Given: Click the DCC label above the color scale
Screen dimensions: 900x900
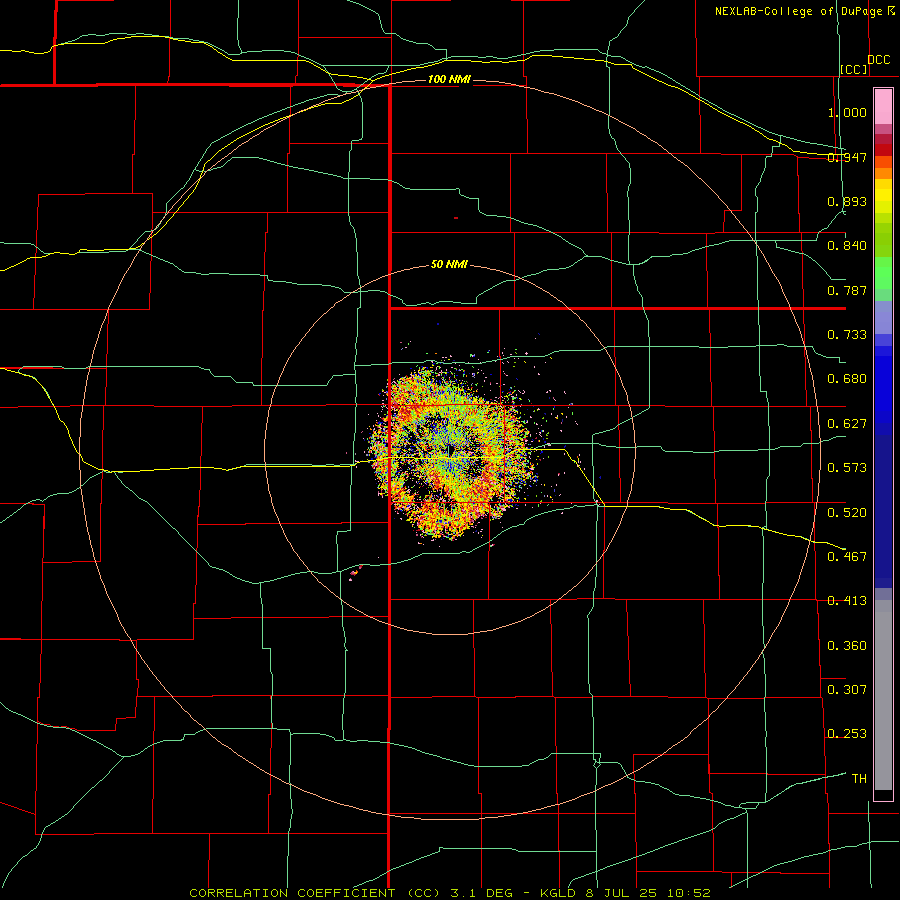Looking at the screenshot, I should 879,60.
